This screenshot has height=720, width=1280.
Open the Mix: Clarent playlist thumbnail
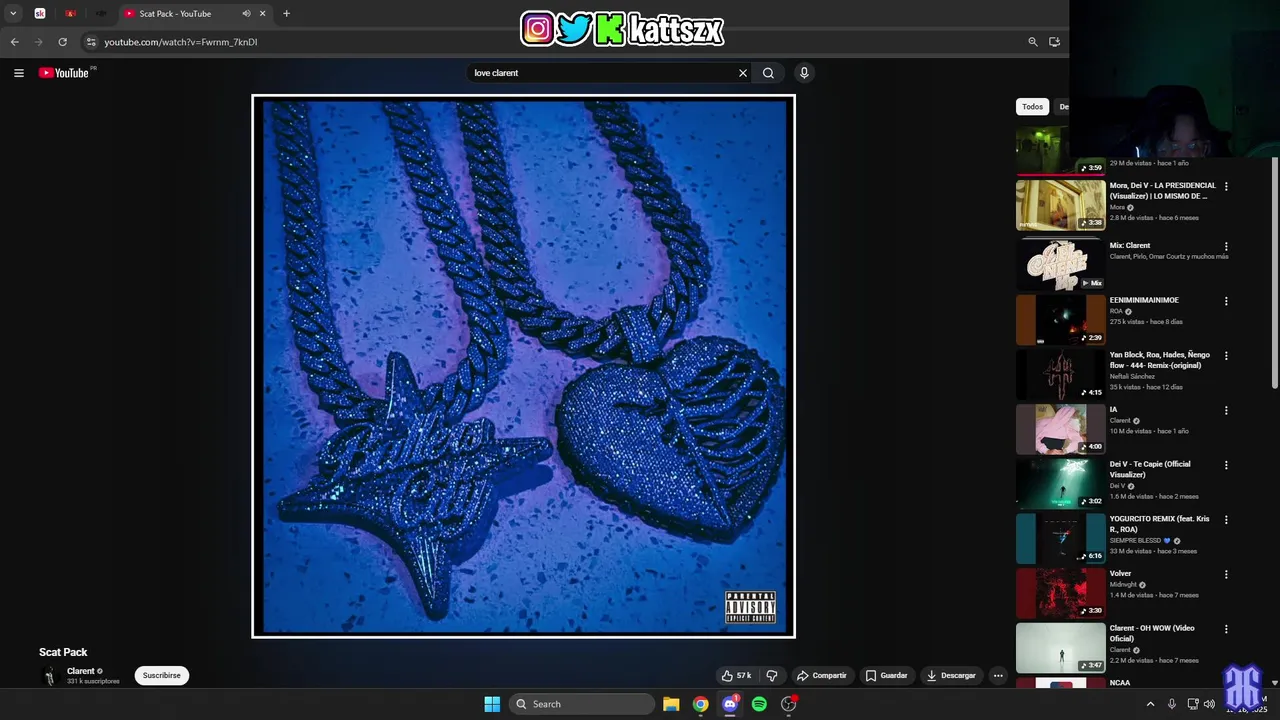coord(1061,265)
